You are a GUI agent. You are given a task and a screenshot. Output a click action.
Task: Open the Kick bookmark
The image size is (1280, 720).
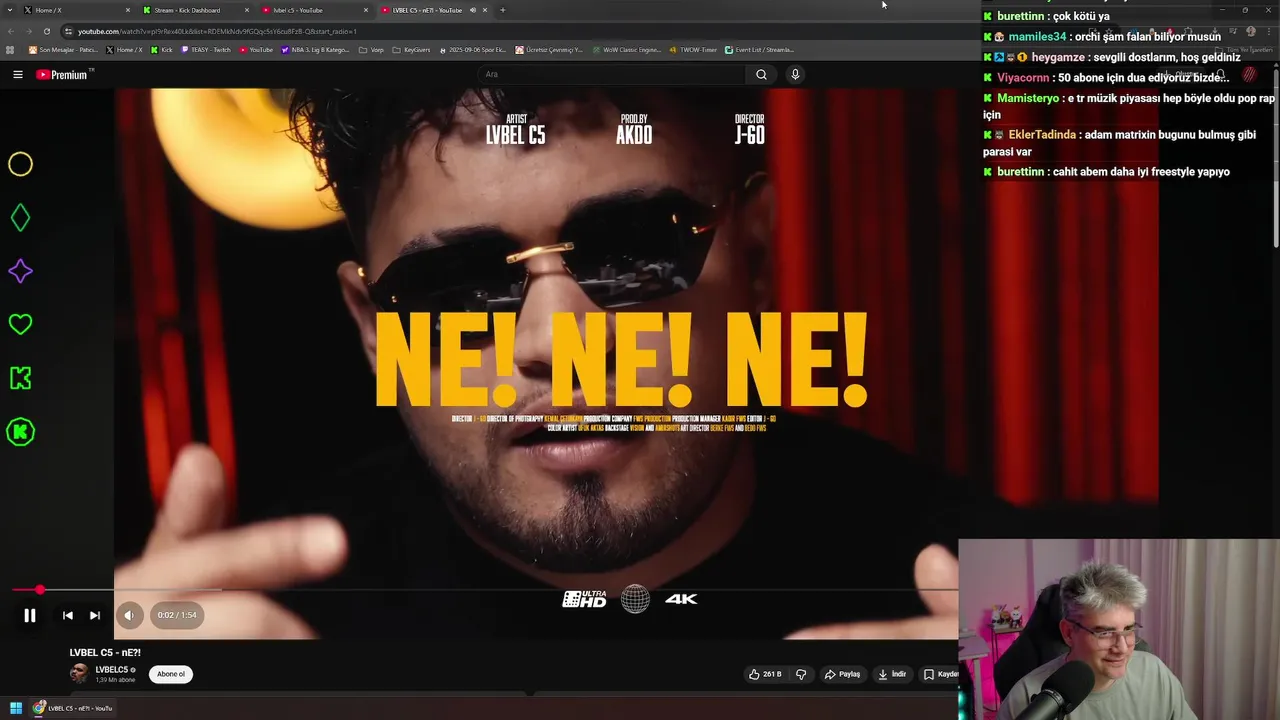click(x=162, y=50)
